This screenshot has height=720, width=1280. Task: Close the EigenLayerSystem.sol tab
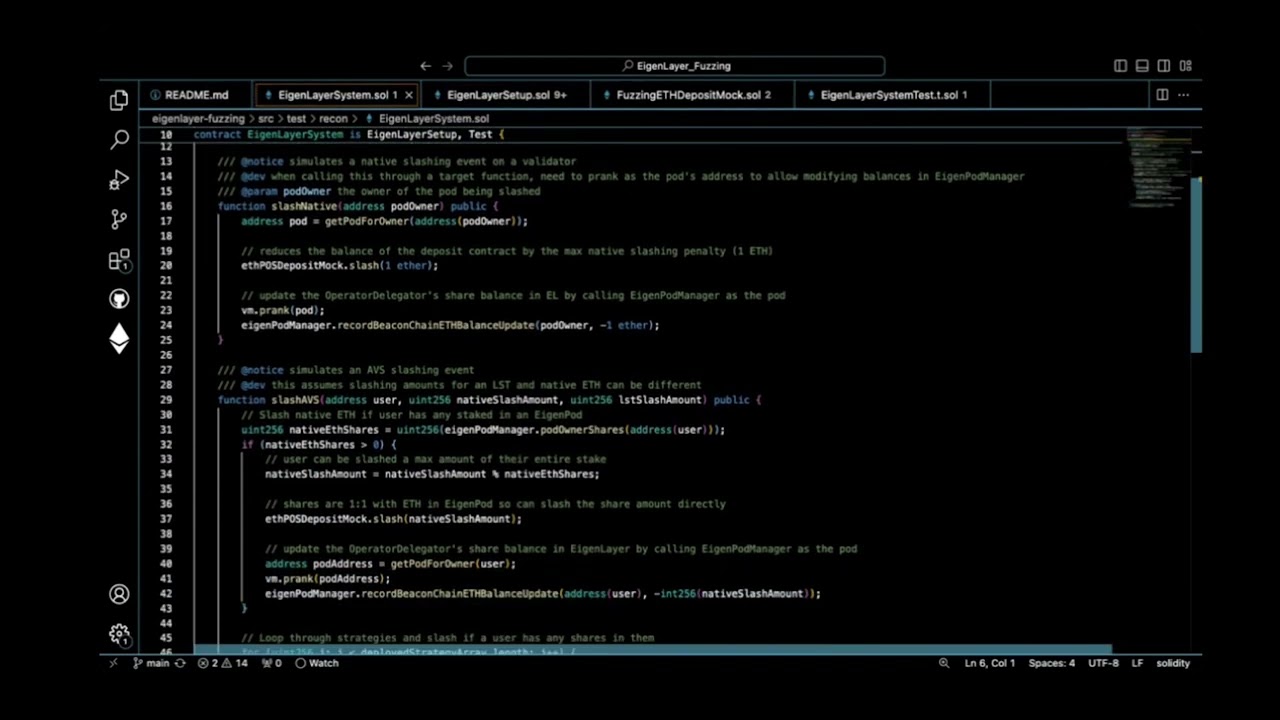point(408,95)
